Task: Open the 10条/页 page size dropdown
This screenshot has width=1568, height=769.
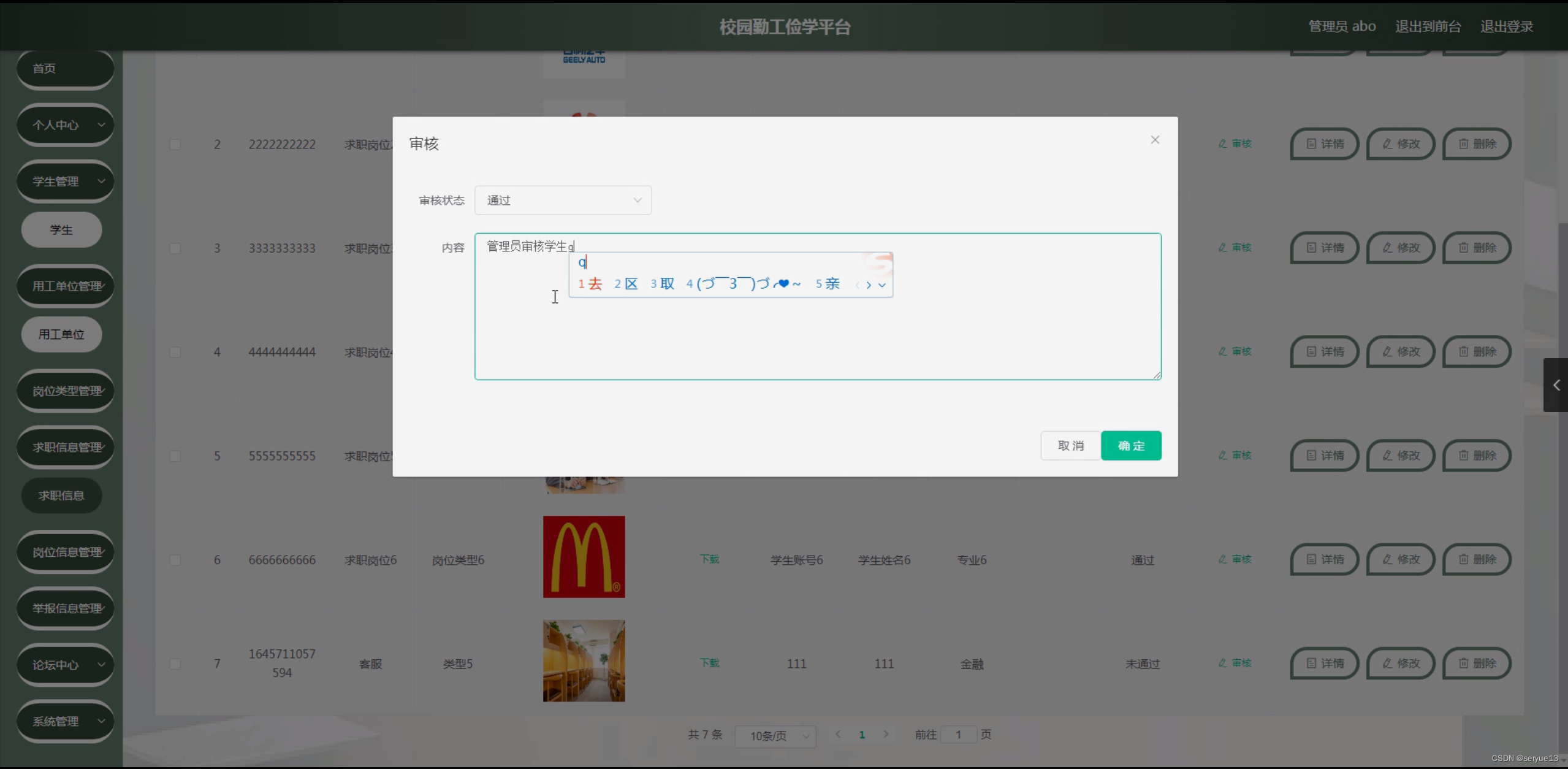Action: 774,736
